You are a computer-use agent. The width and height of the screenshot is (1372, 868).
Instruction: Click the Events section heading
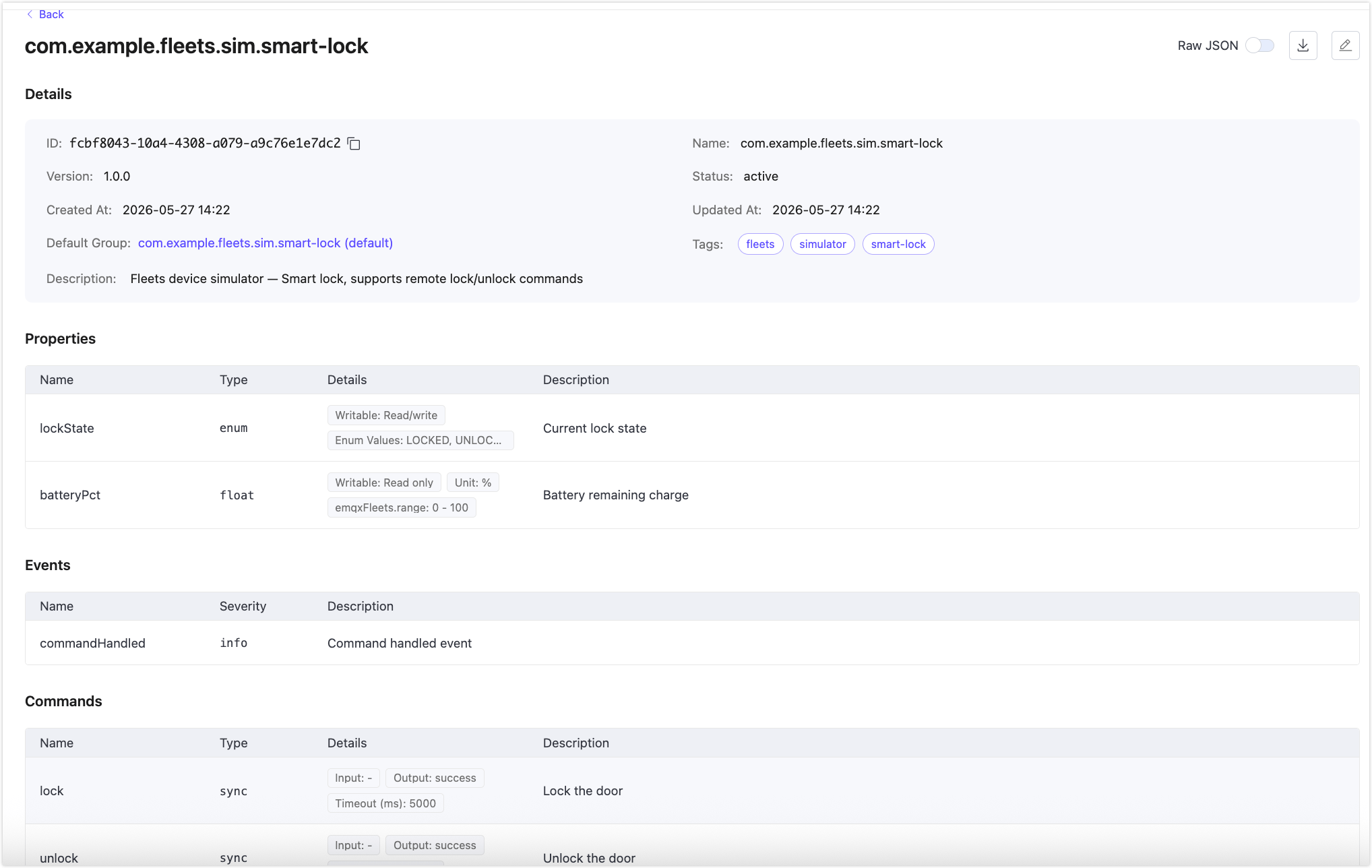tap(47, 565)
